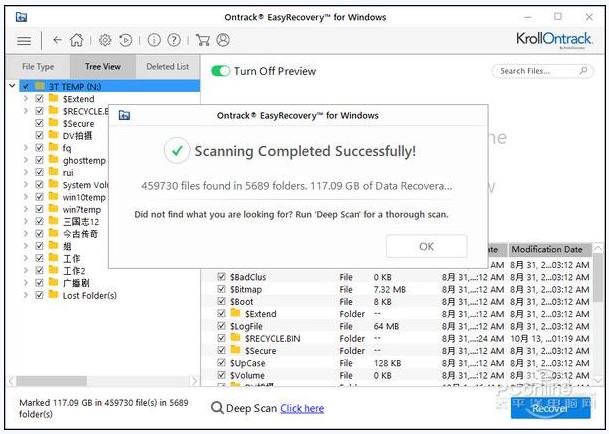Expand the win10temp tree folder
The height and width of the screenshot is (434, 609).
pyautogui.click(x=26, y=197)
